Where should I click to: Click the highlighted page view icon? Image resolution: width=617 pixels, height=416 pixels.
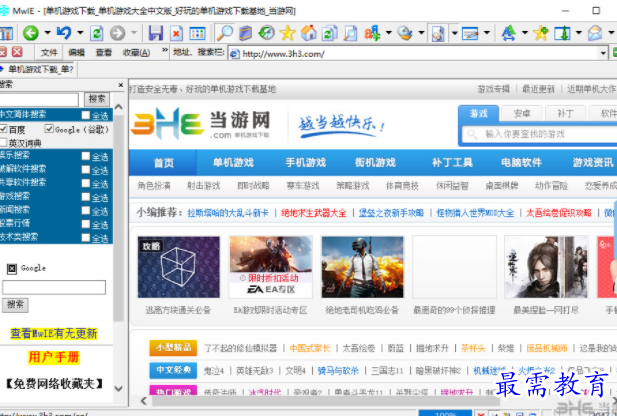tap(438, 33)
